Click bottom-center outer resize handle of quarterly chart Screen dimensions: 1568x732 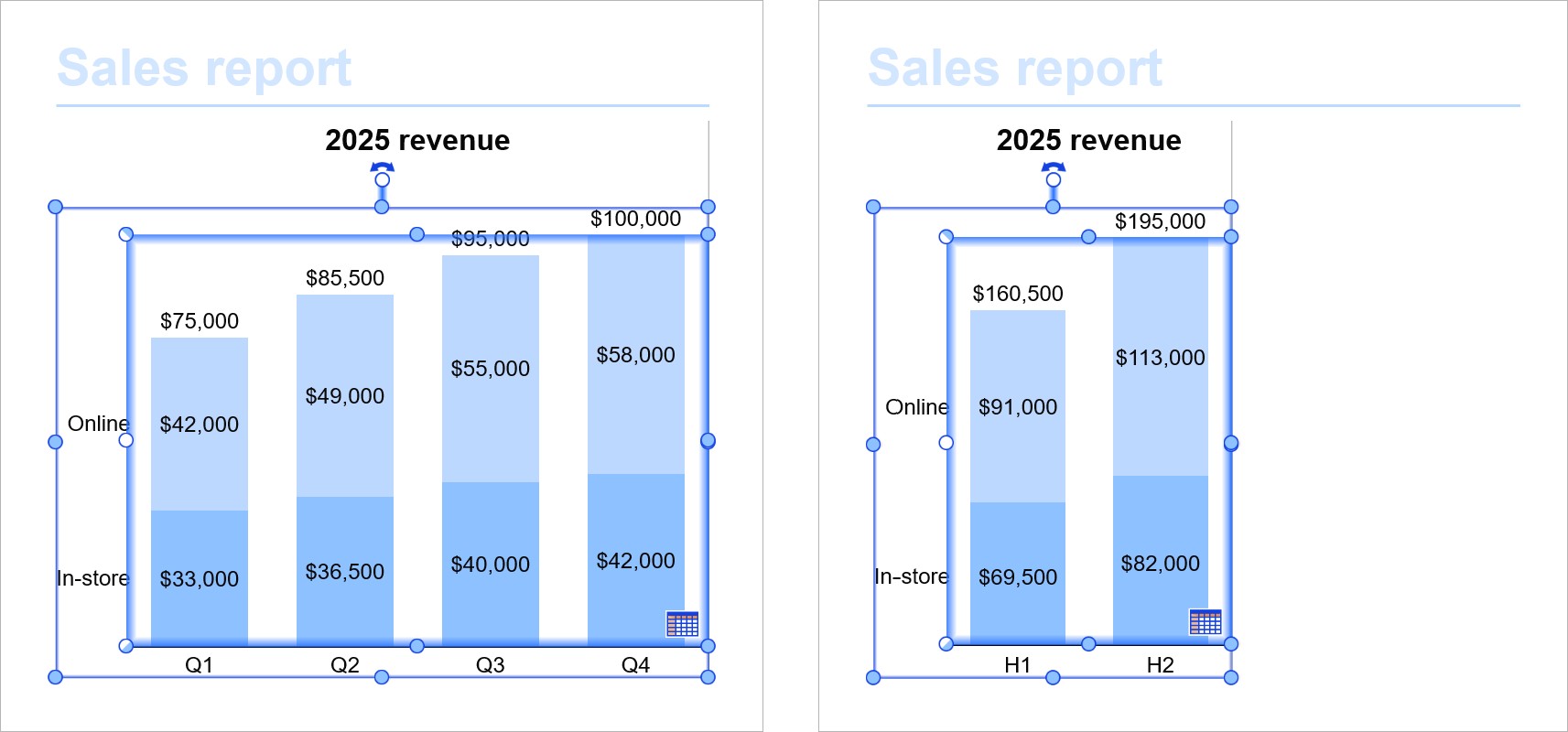tap(382, 677)
